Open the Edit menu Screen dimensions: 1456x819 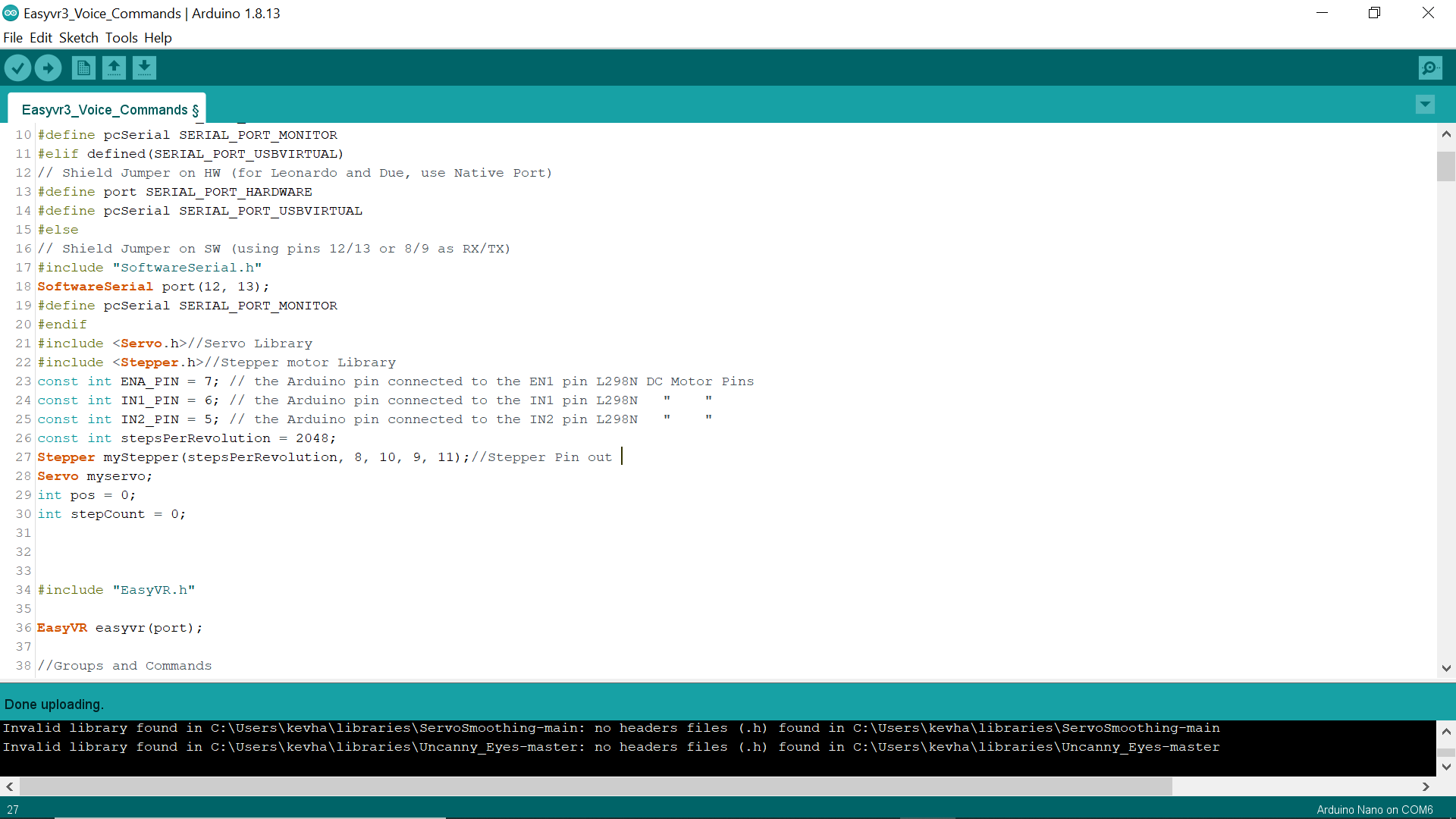41,37
